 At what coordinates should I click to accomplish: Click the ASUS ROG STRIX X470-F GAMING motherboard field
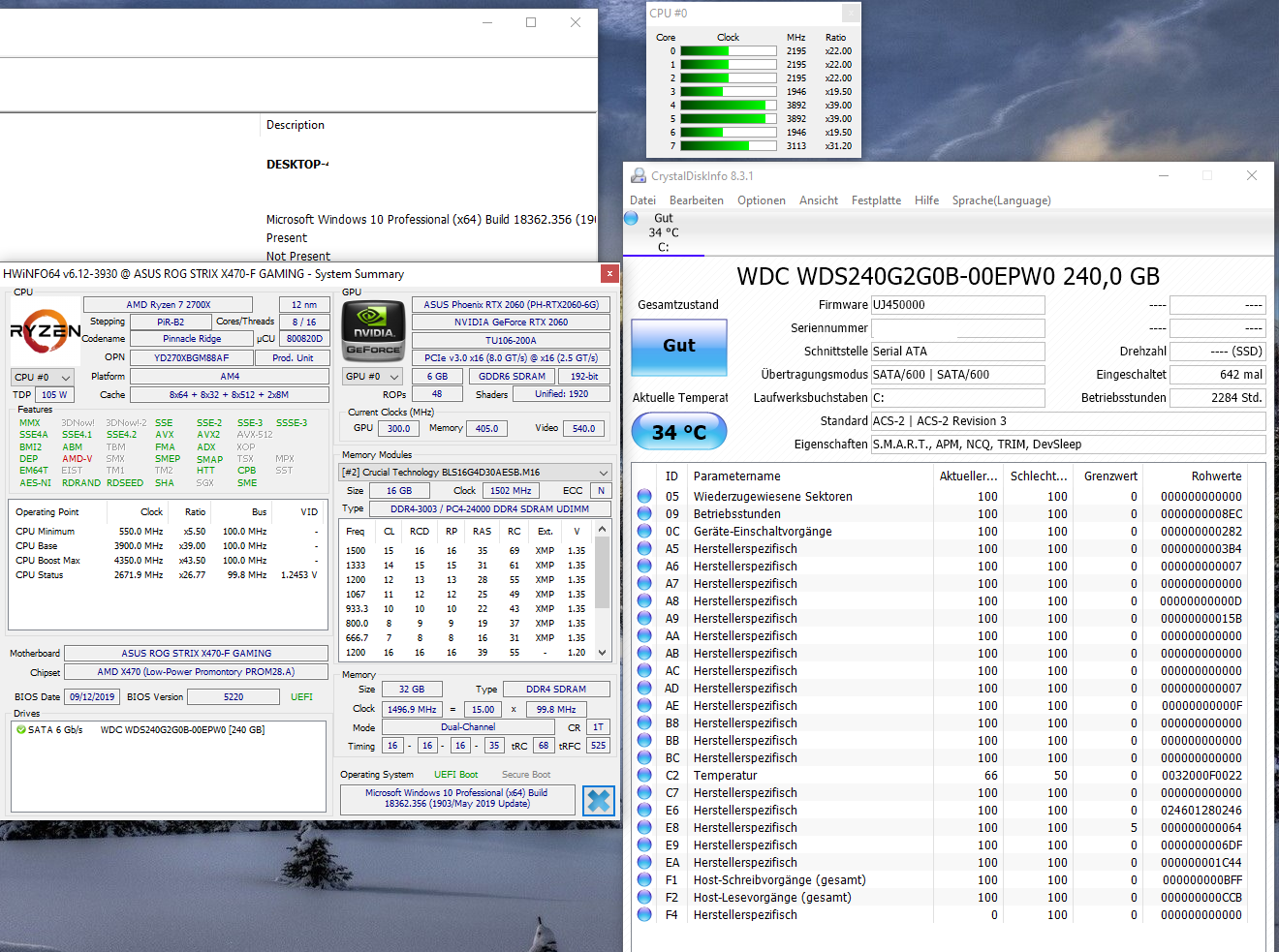click(197, 654)
